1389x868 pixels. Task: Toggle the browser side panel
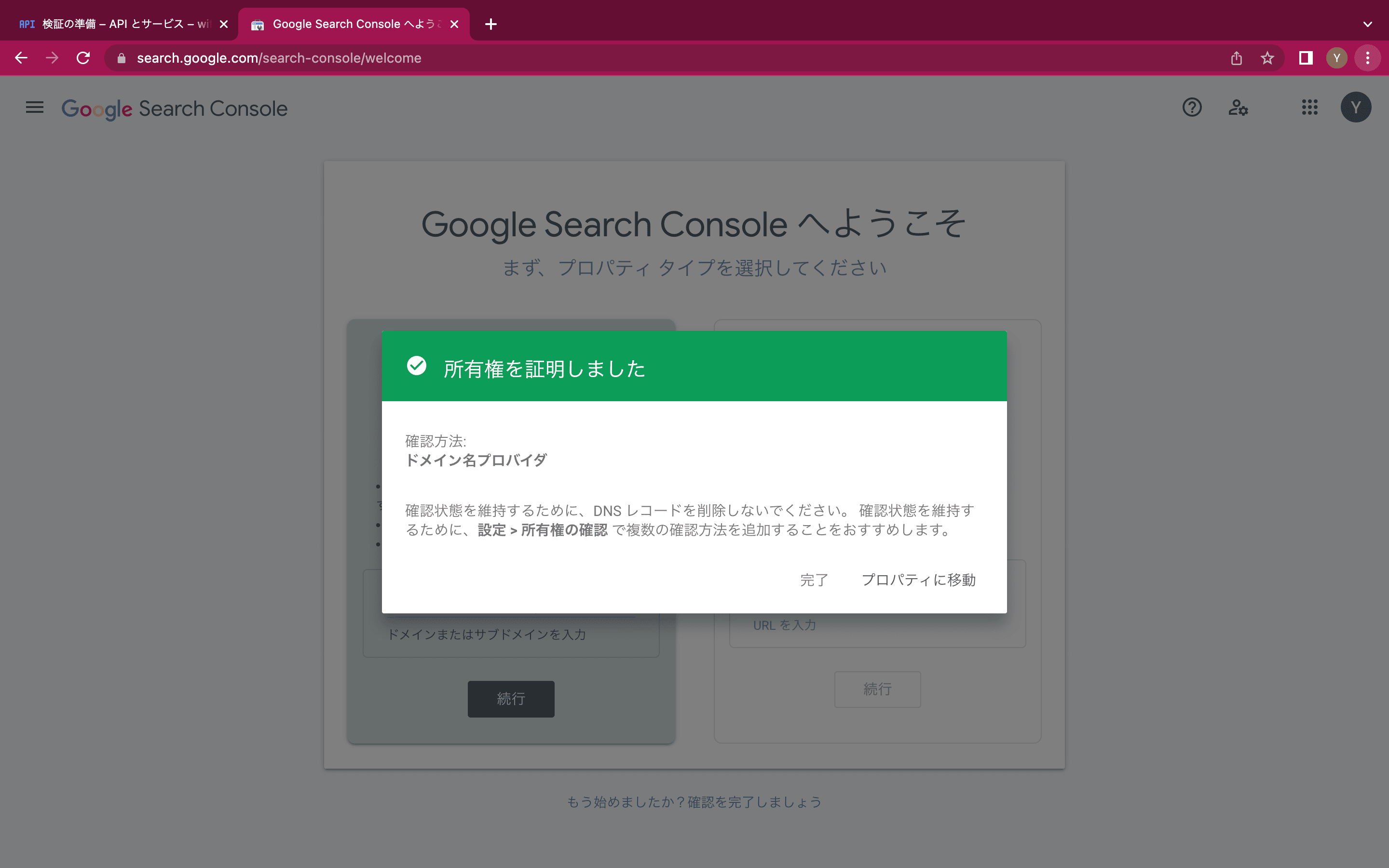1306,58
